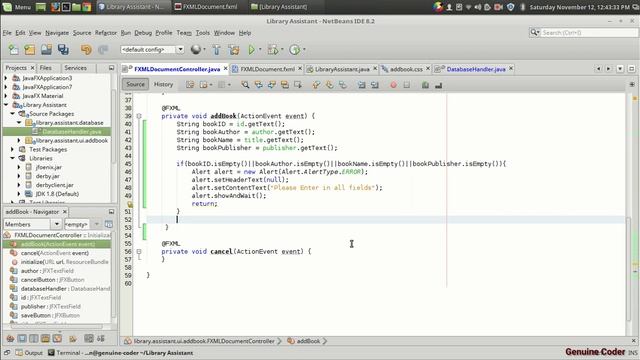
Task: Toggle Find Previous Occurrence icon in editor toolbar
Action: point(258,85)
